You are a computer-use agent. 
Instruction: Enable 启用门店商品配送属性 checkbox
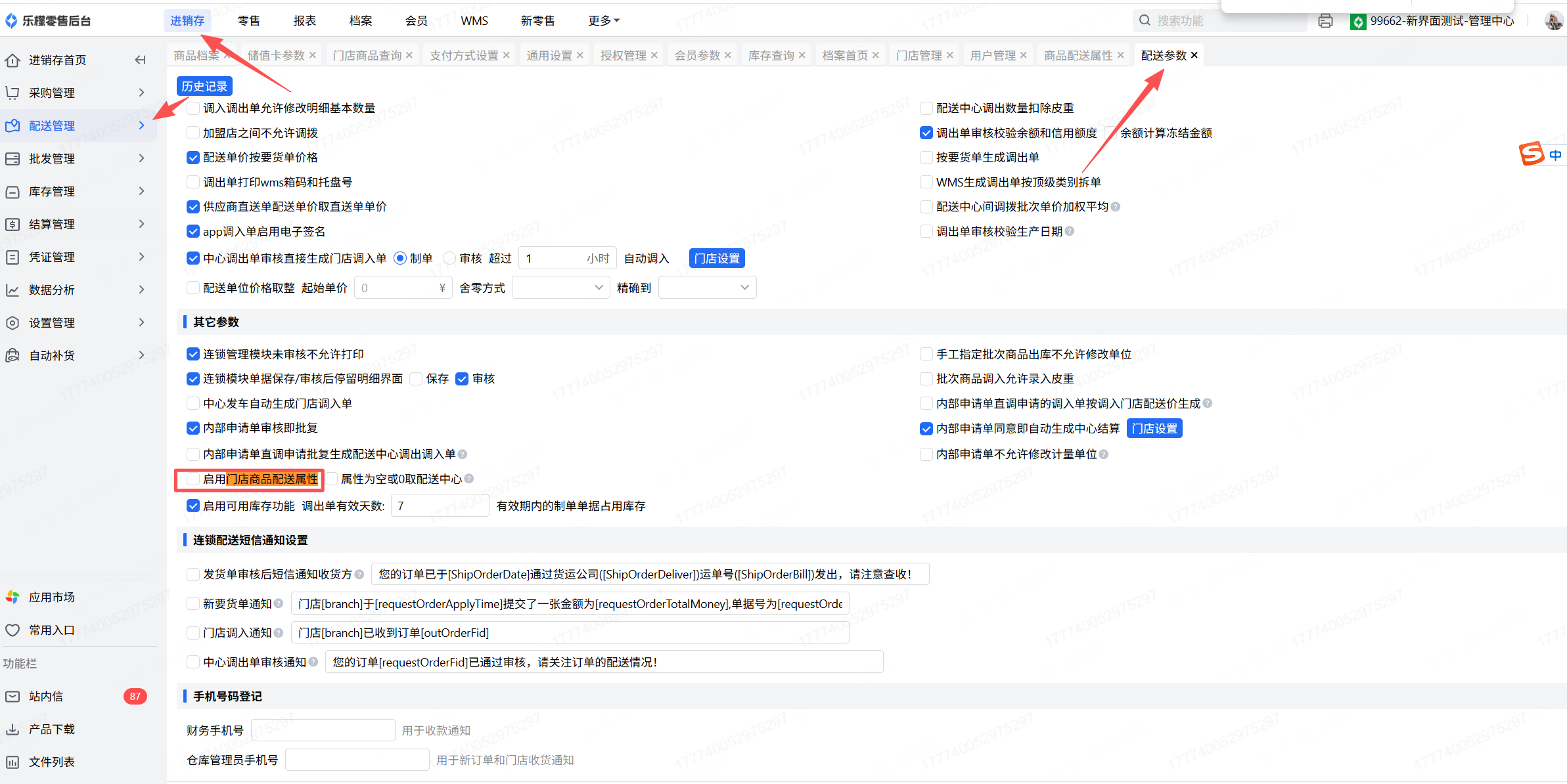pyautogui.click(x=193, y=479)
